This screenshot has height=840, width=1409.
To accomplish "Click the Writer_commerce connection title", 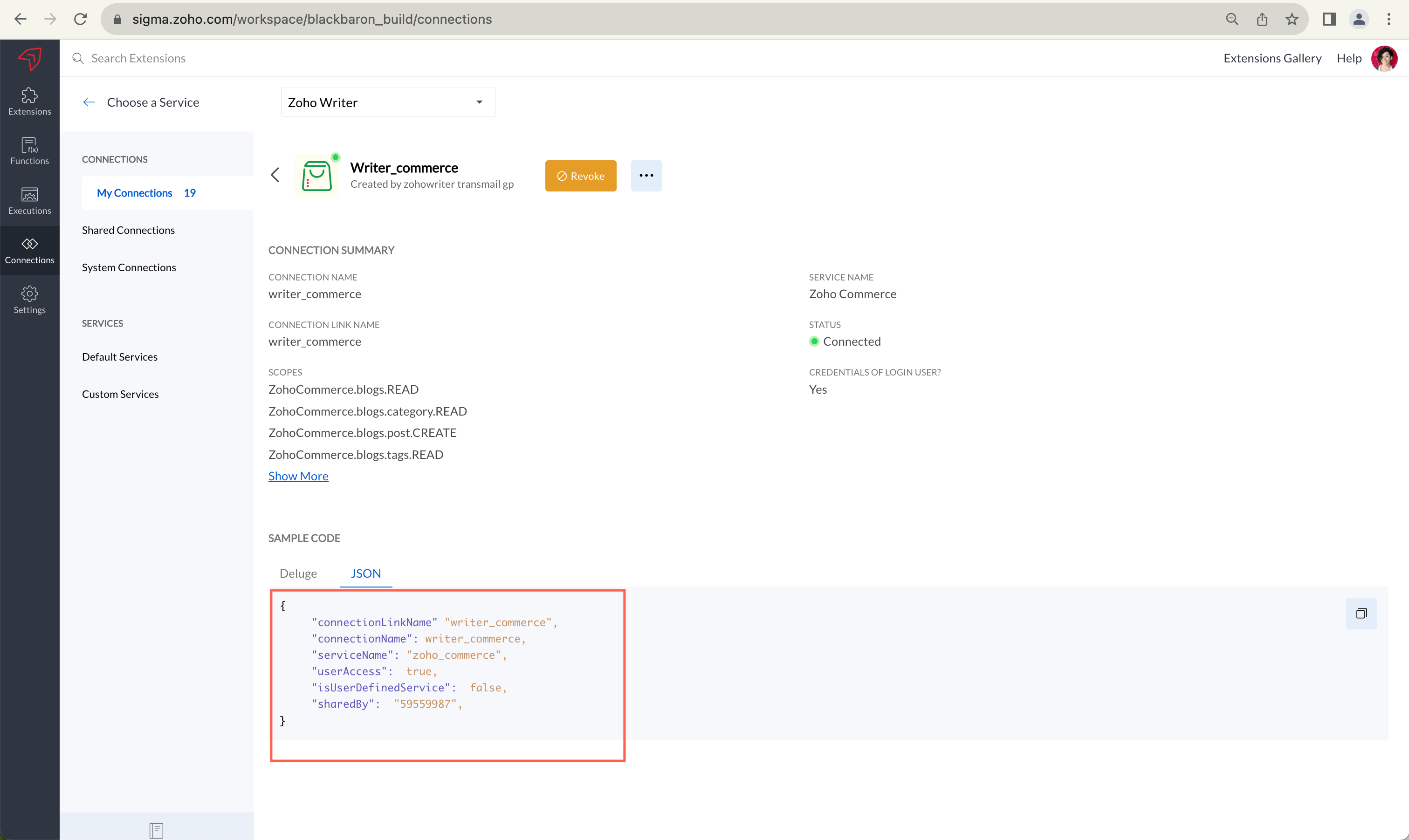I will pos(405,168).
